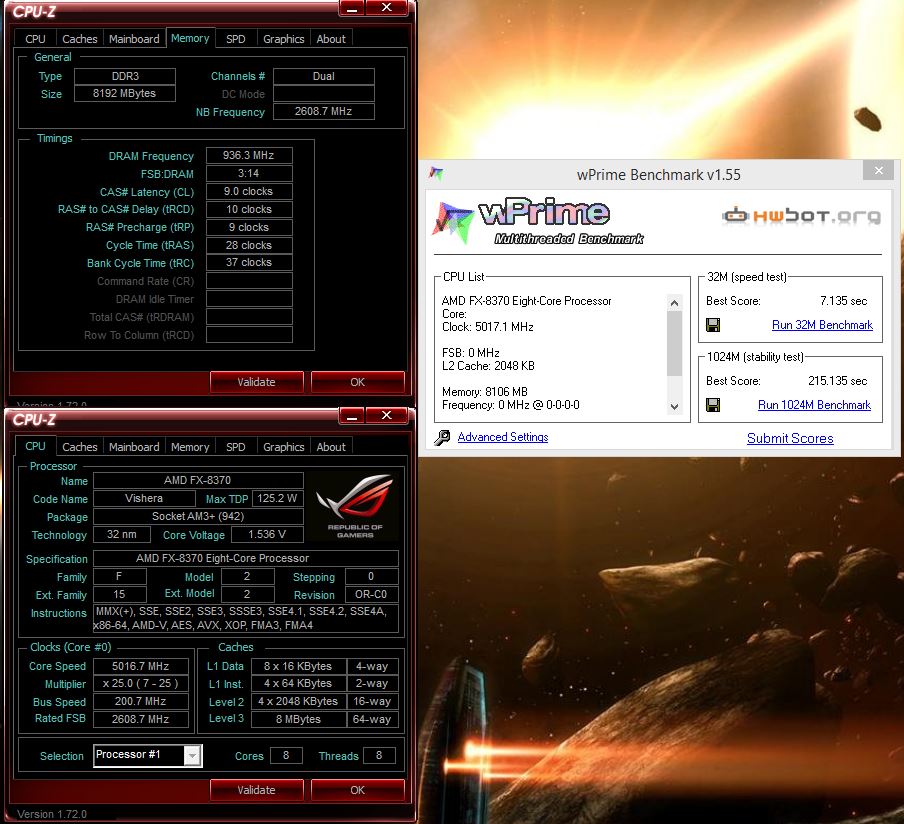Click the wPrime title bar app icon
Image resolution: width=904 pixels, height=824 pixels.
tap(436, 173)
